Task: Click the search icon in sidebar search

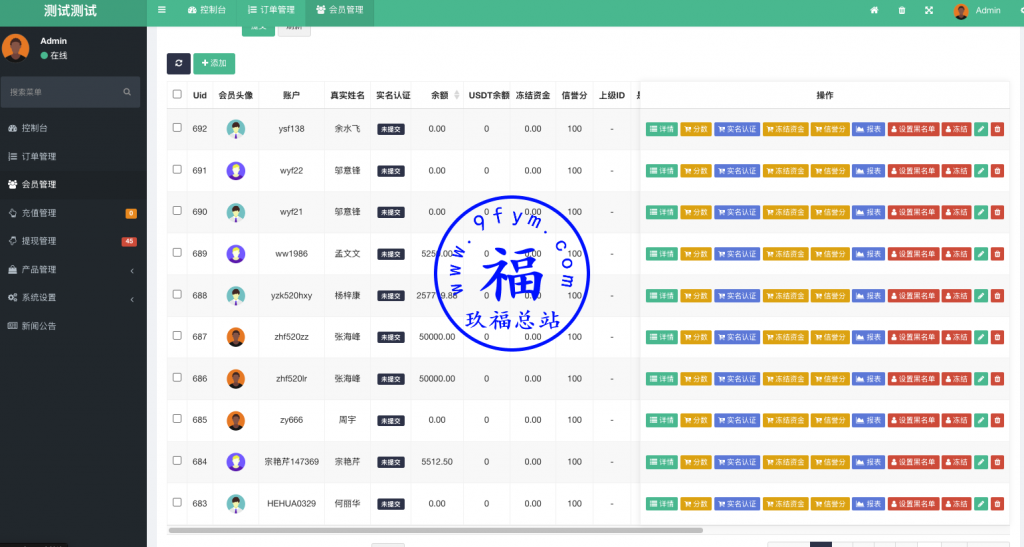Action: tap(127, 92)
